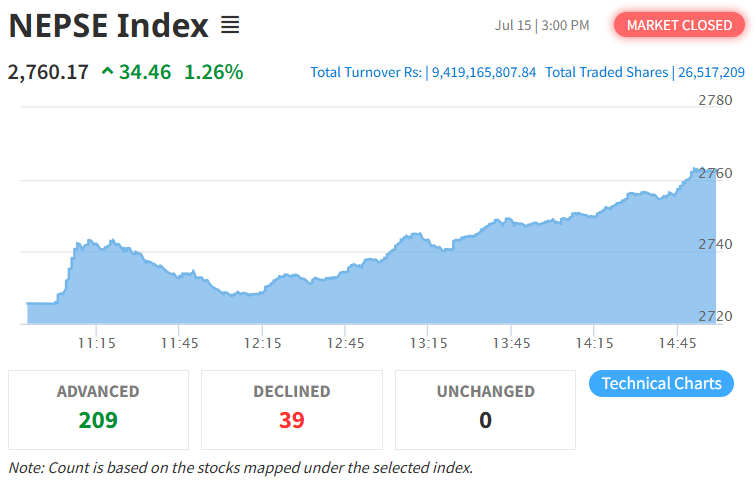Open the Technical Charts button
Screen dimensions: 756x484
click(661, 384)
